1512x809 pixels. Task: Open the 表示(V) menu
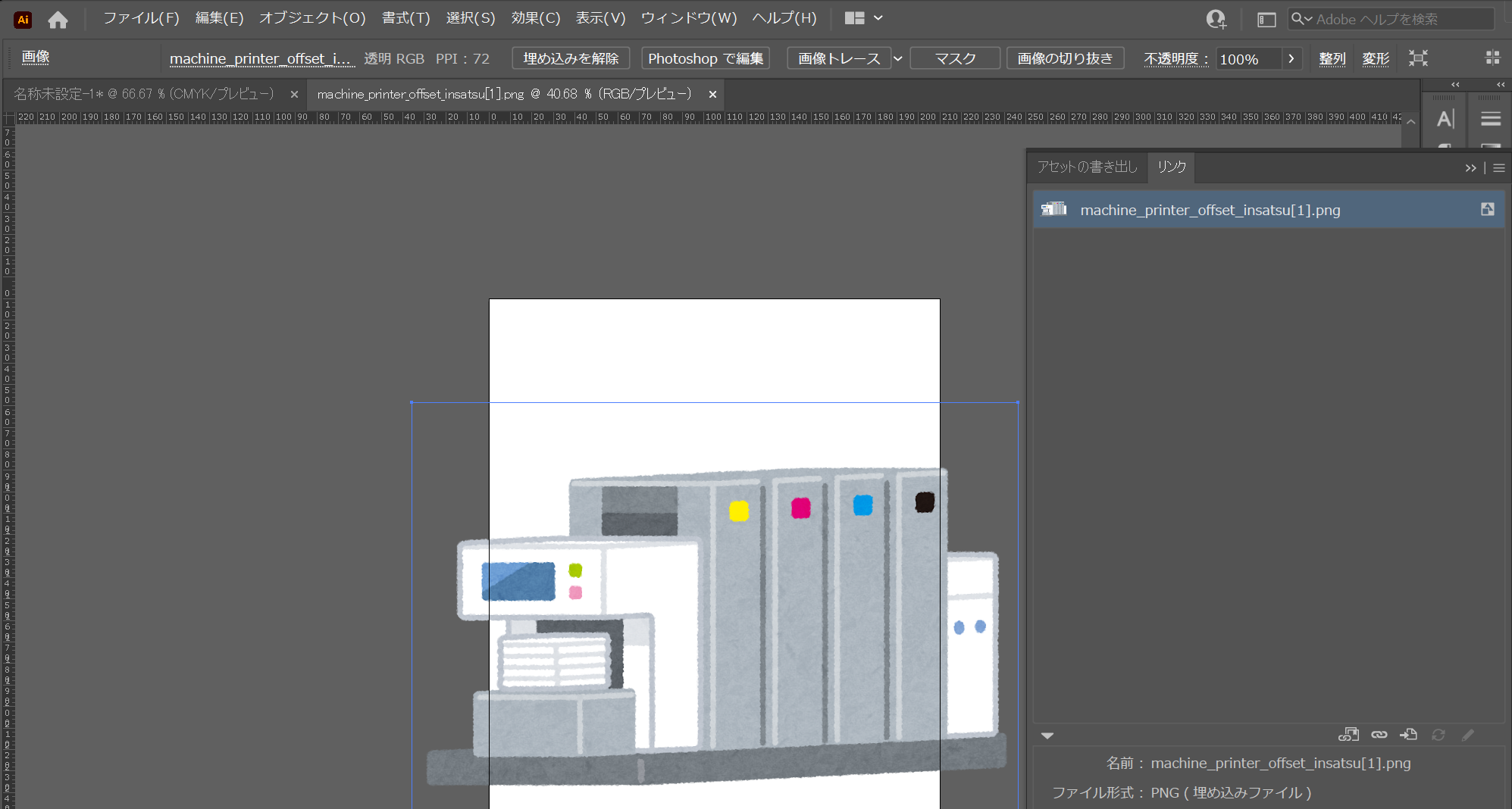[x=601, y=18]
